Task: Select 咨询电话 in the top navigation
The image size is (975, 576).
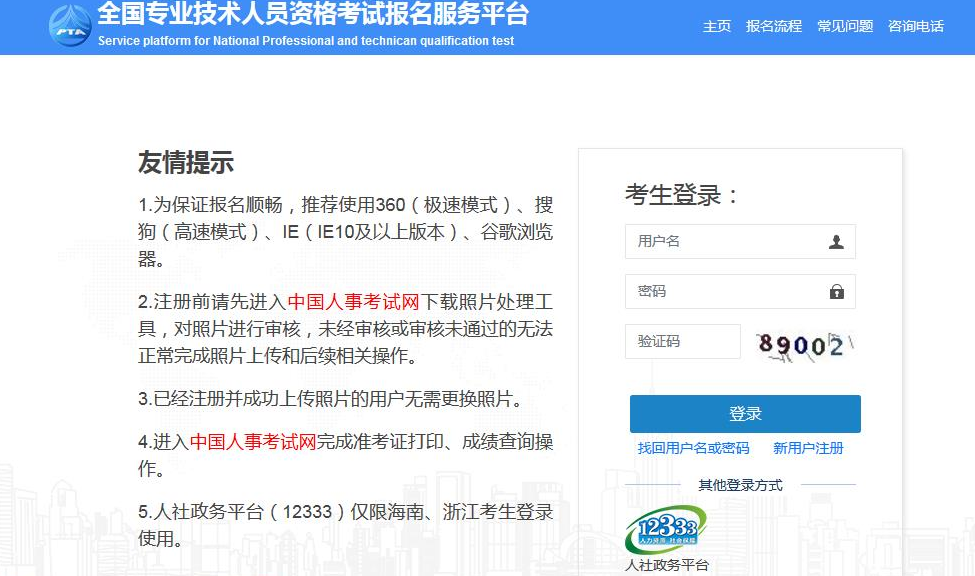Action: click(916, 26)
